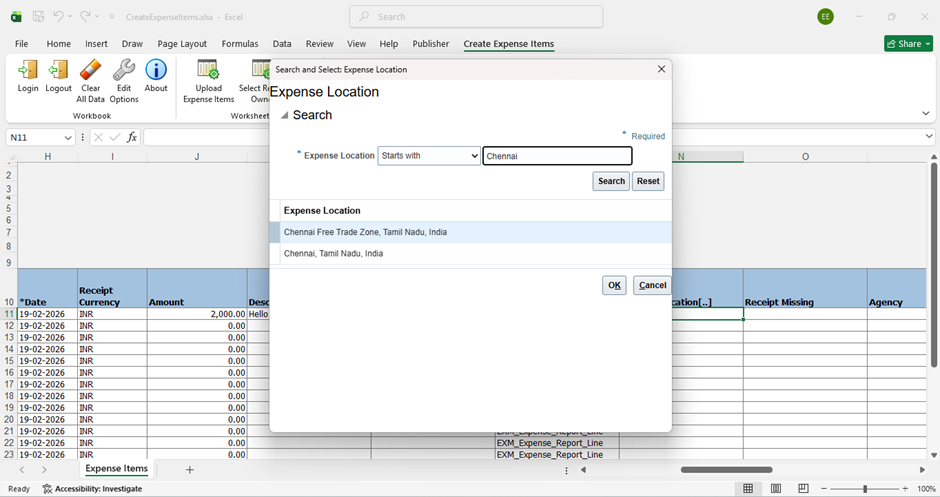The width and height of the screenshot is (940, 497).
Task: Open the File menu
Action: click(x=22, y=44)
